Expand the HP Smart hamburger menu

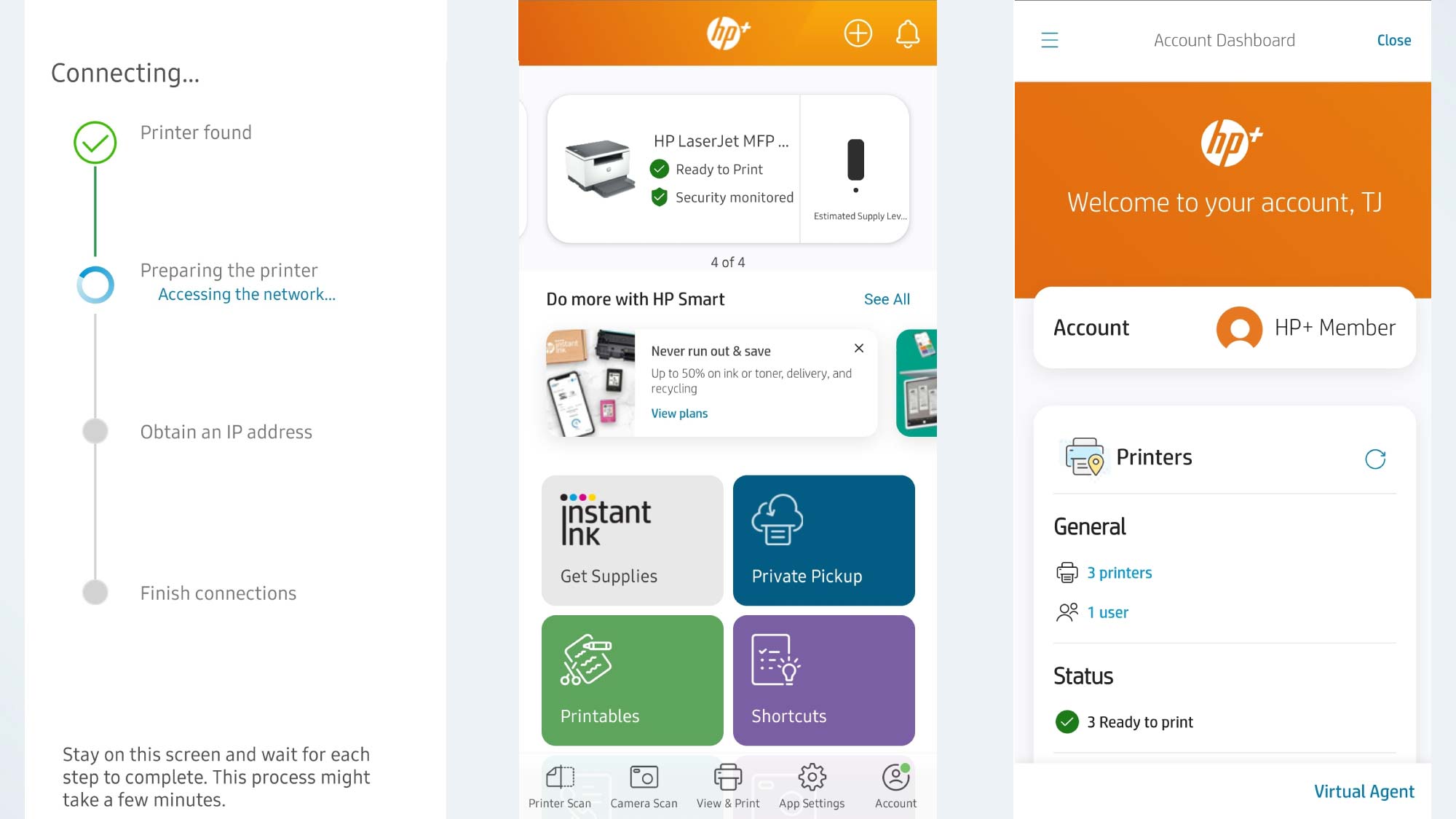(x=1048, y=40)
